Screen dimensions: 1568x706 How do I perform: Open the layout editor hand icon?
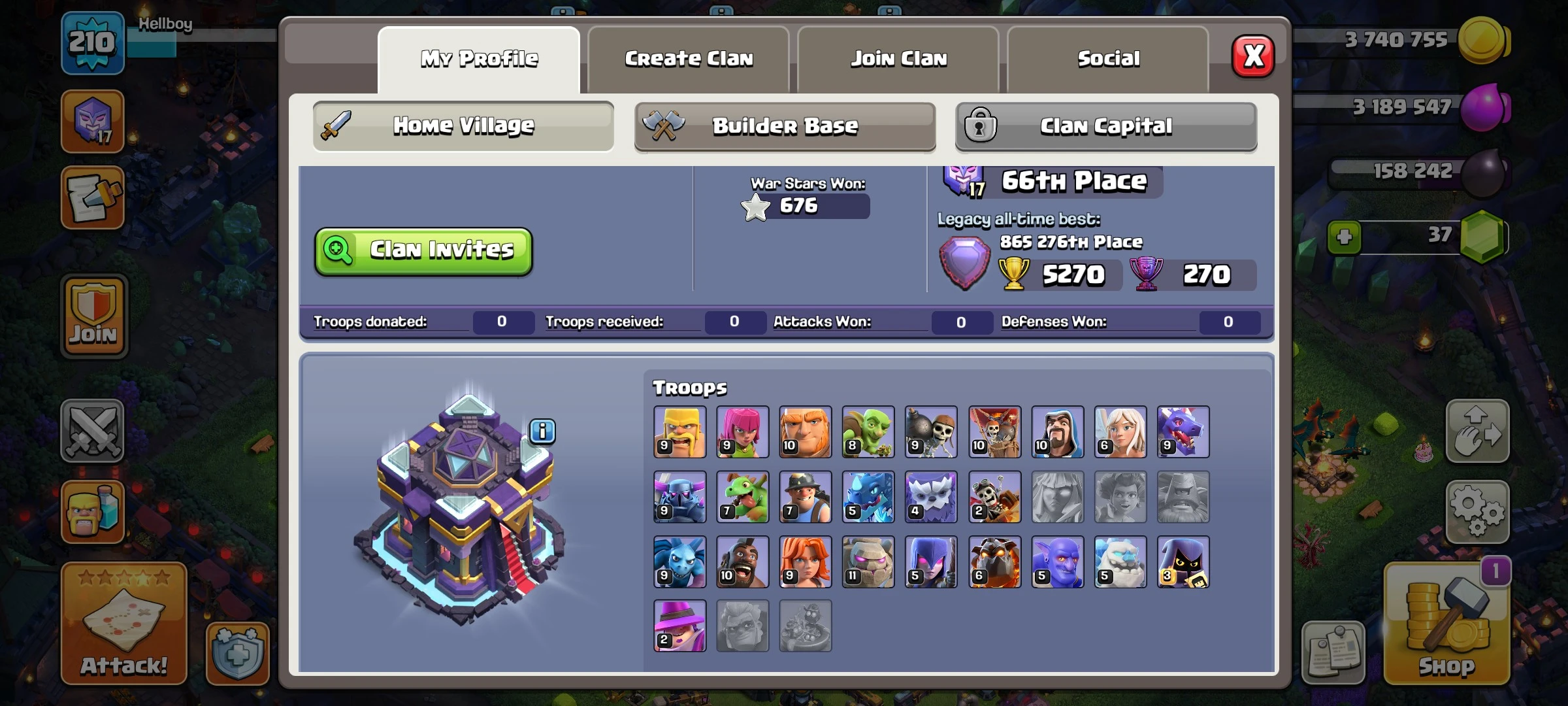(1477, 431)
